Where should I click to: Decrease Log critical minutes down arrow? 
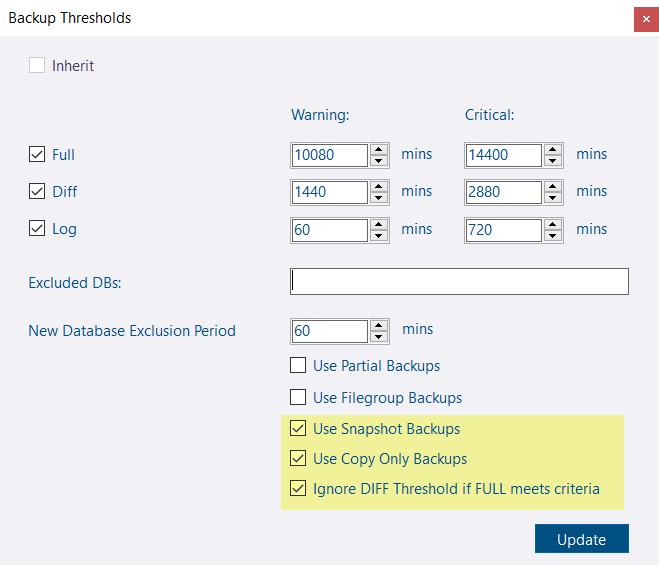click(553, 235)
